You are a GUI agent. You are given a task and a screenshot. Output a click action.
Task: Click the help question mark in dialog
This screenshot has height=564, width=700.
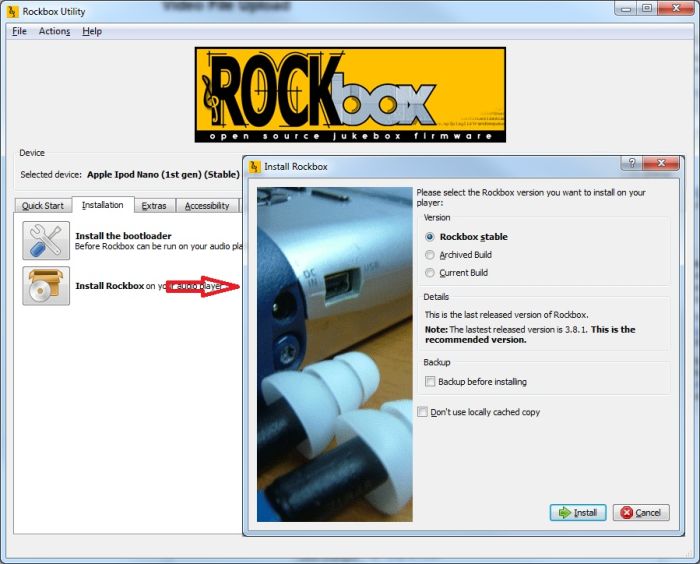coord(632,163)
